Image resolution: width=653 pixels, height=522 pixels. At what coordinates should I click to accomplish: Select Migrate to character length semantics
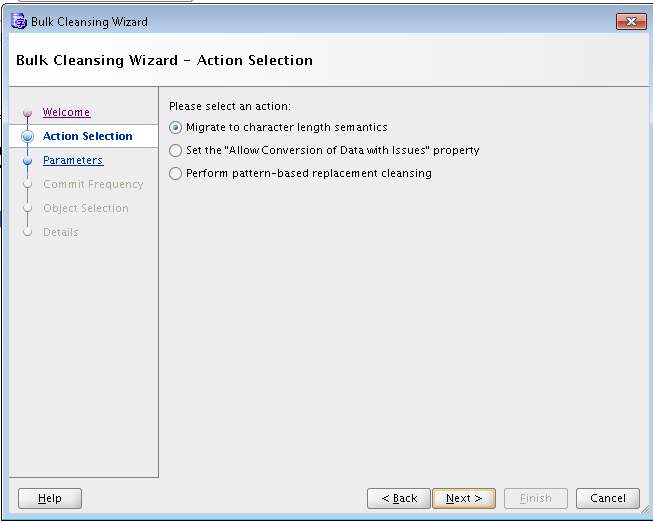pyautogui.click(x=177, y=128)
